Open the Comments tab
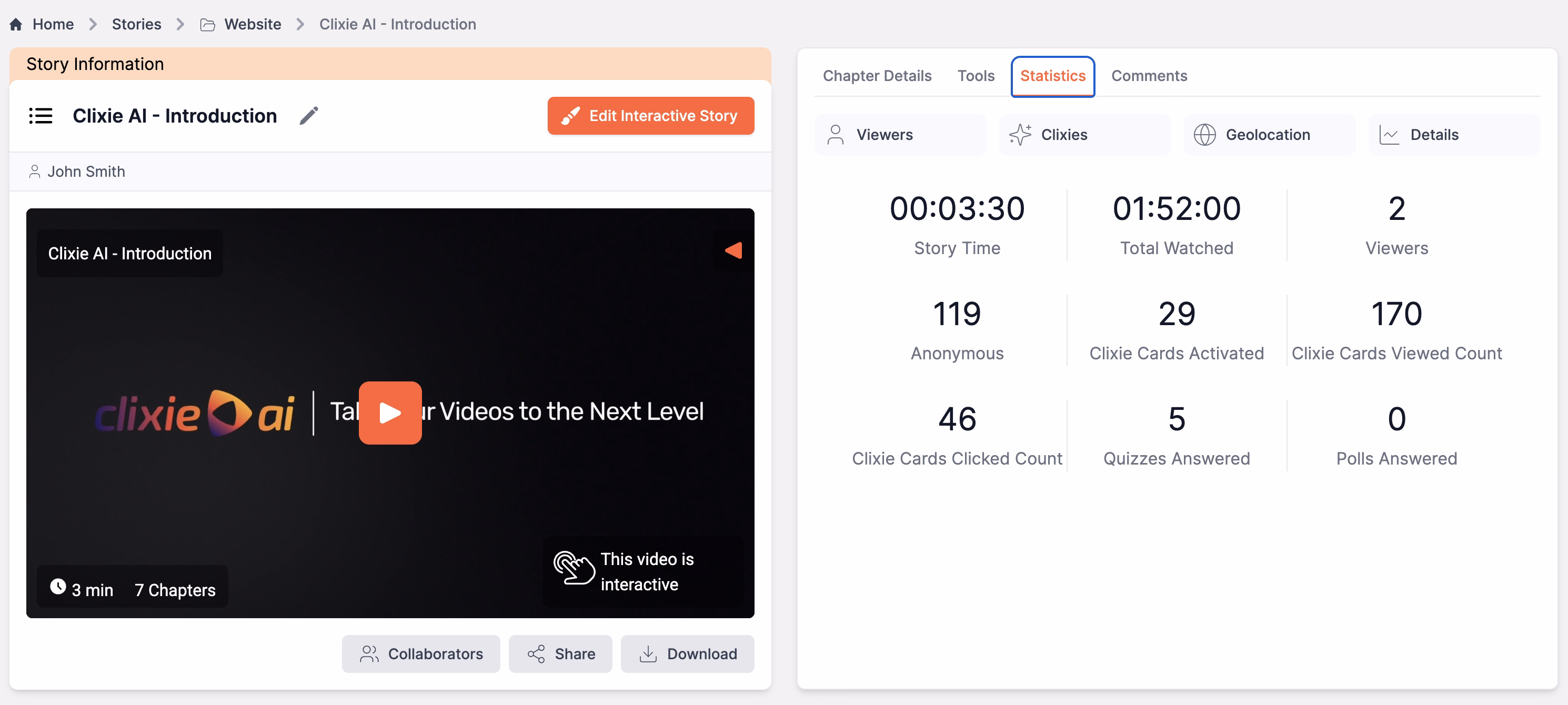Viewport: 1568px width, 705px height. tap(1149, 75)
